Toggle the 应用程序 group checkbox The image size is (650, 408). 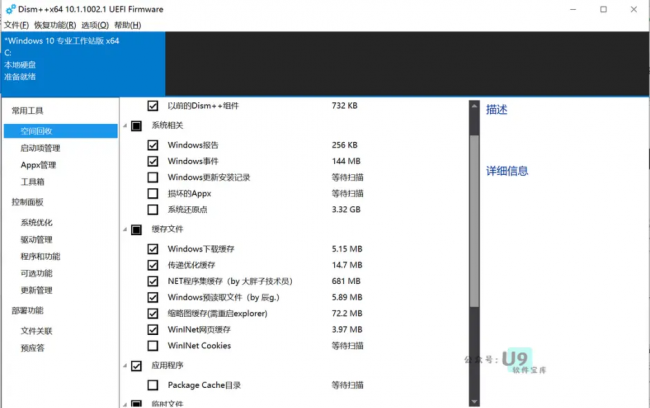point(136,366)
